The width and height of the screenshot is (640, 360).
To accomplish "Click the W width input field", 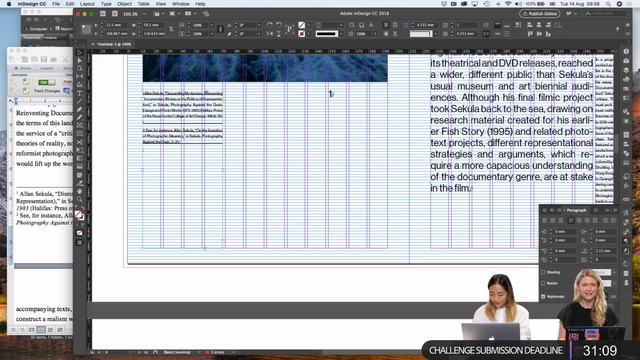I will (153, 25).
